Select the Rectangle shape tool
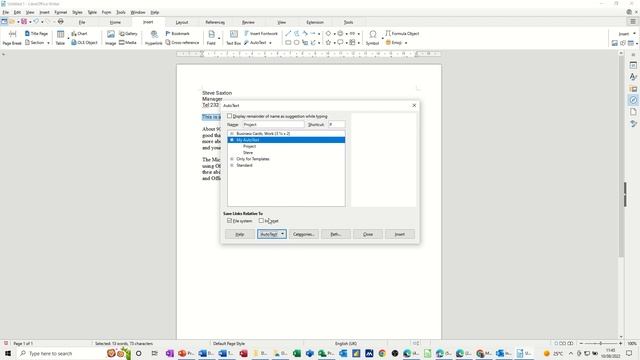This screenshot has height=360, width=640. click(x=288, y=42)
